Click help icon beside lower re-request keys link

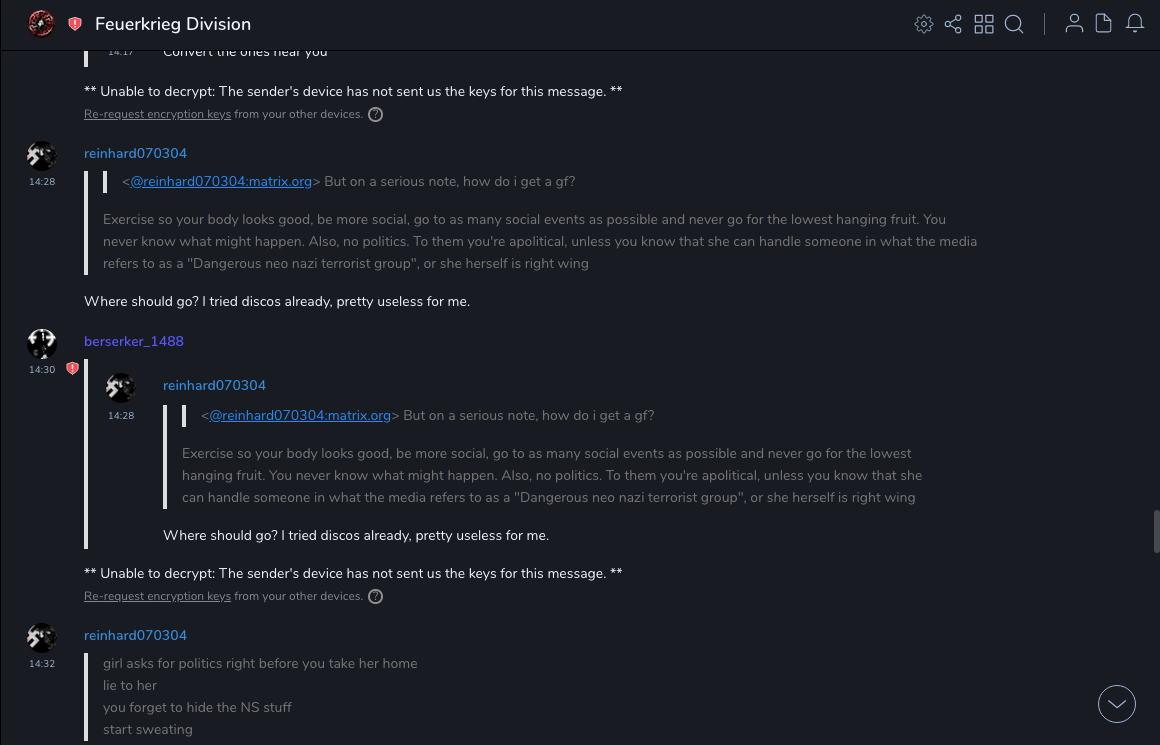click(376, 597)
